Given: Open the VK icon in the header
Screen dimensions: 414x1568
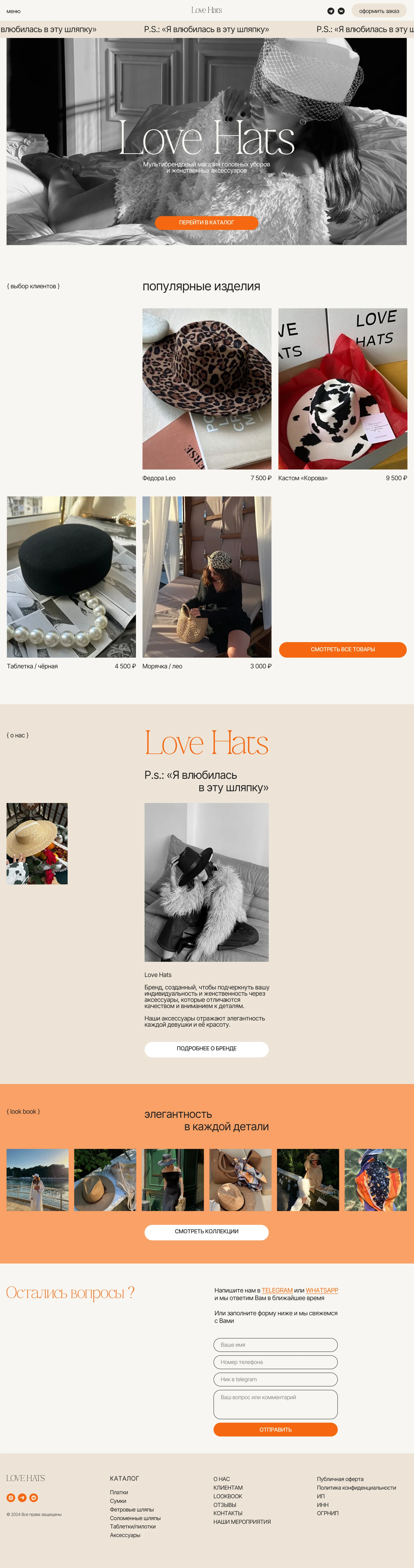Looking at the screenshot, I should click(341, 11).
